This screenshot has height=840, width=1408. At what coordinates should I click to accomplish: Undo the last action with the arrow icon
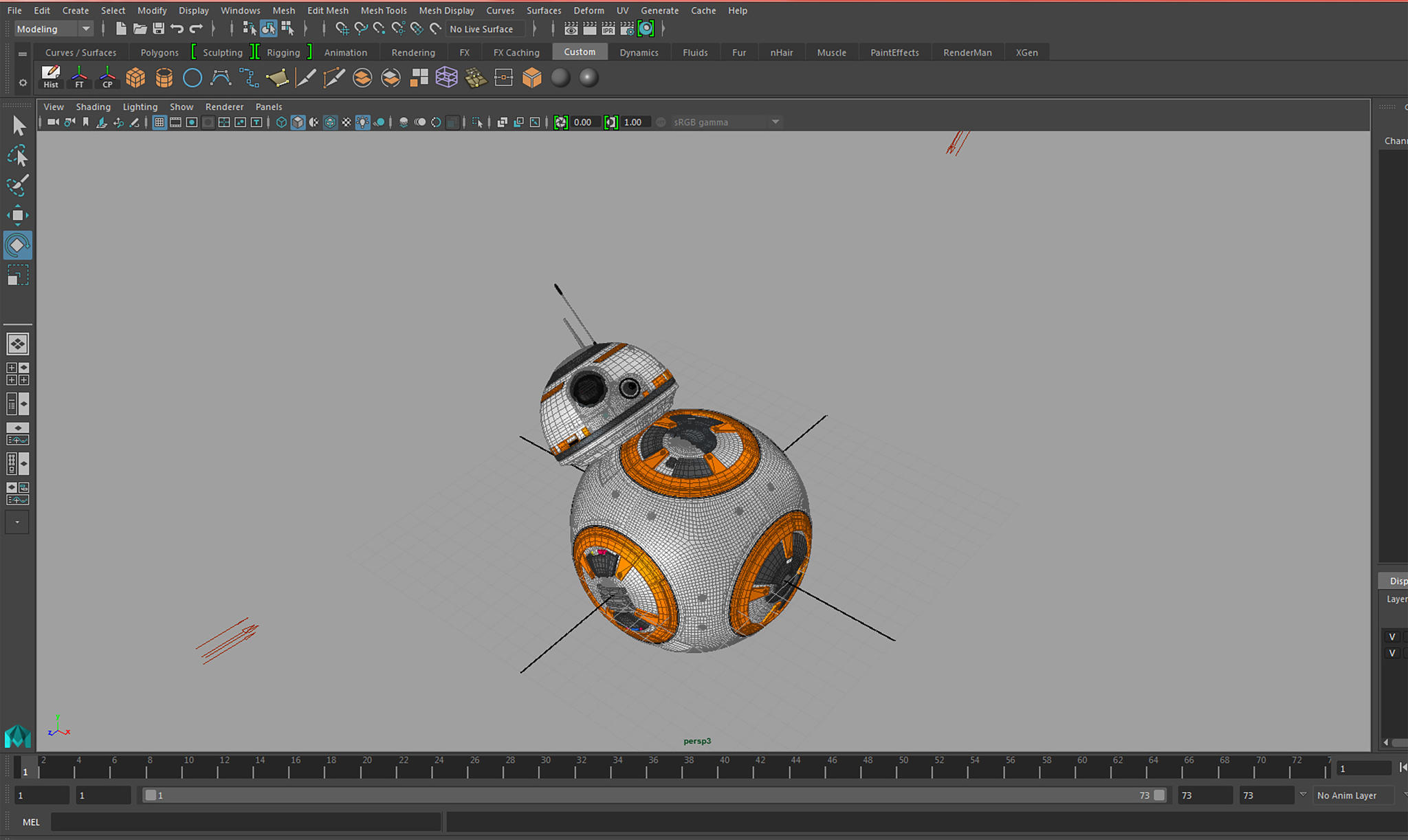tap(177, 29)
